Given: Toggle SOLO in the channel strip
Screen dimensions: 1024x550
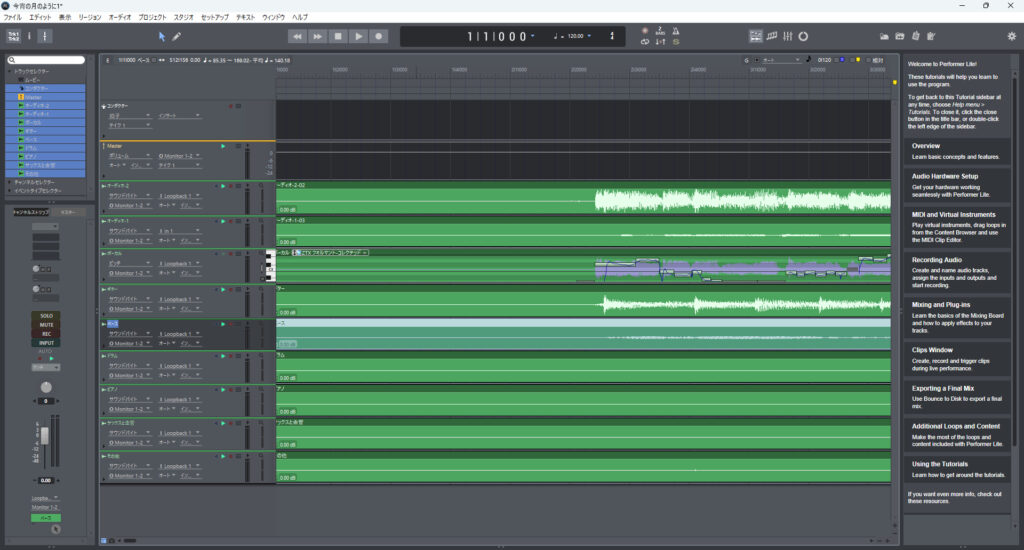Looking at the screenshot, I should click(46, 316).
